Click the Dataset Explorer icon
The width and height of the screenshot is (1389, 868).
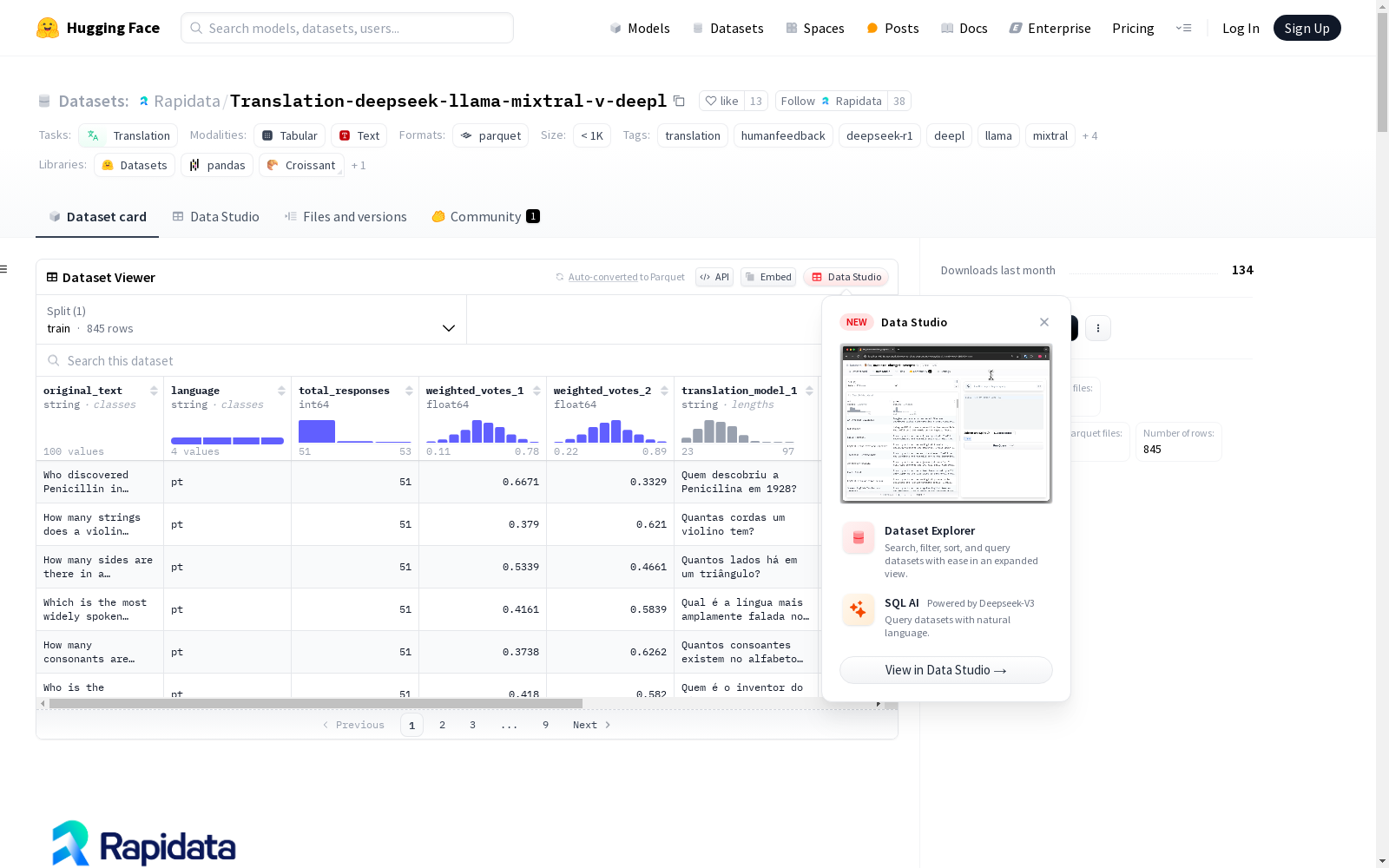[858, 538]
